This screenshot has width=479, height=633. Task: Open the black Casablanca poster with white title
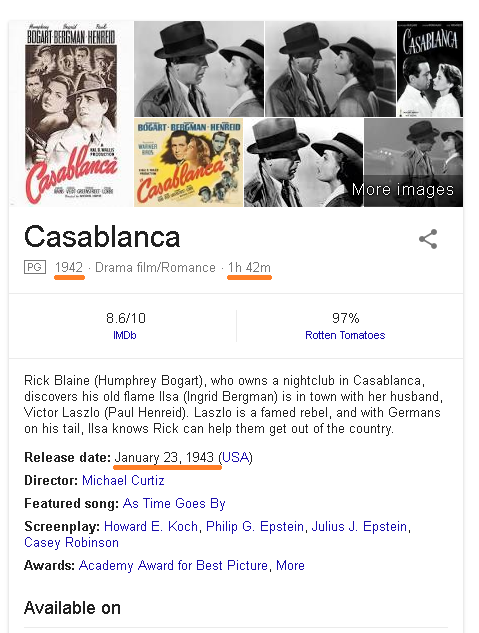point(430,69)
